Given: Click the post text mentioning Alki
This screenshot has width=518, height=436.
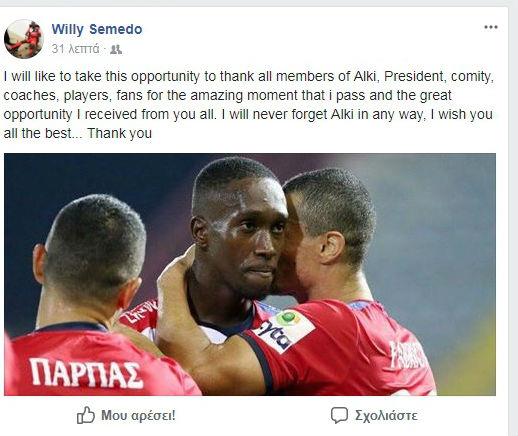Looking at the screenshot, I should point(248,105).
